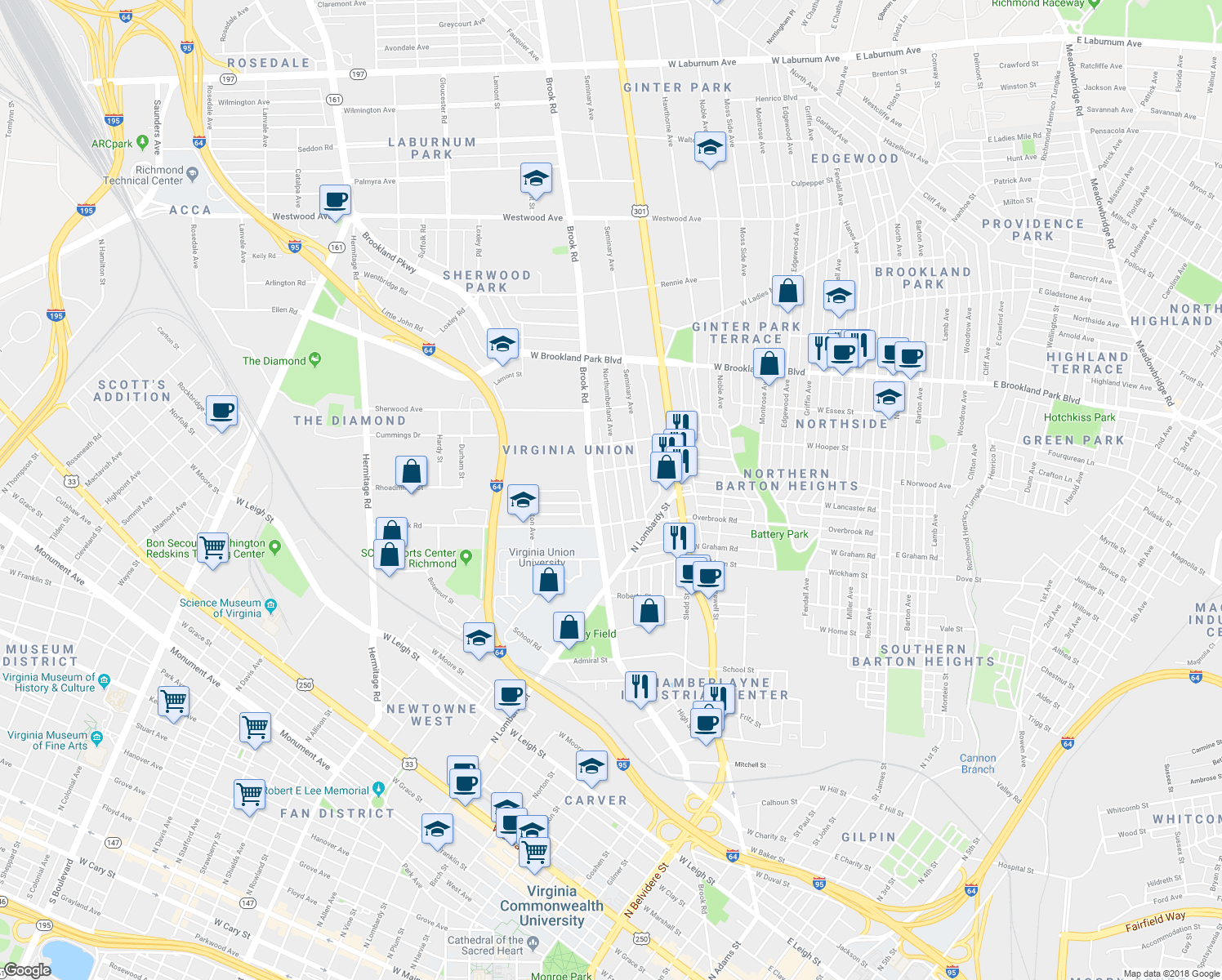
Task: Click the Virginia Museum of History & Culture pin
Action: click(103, 679)
